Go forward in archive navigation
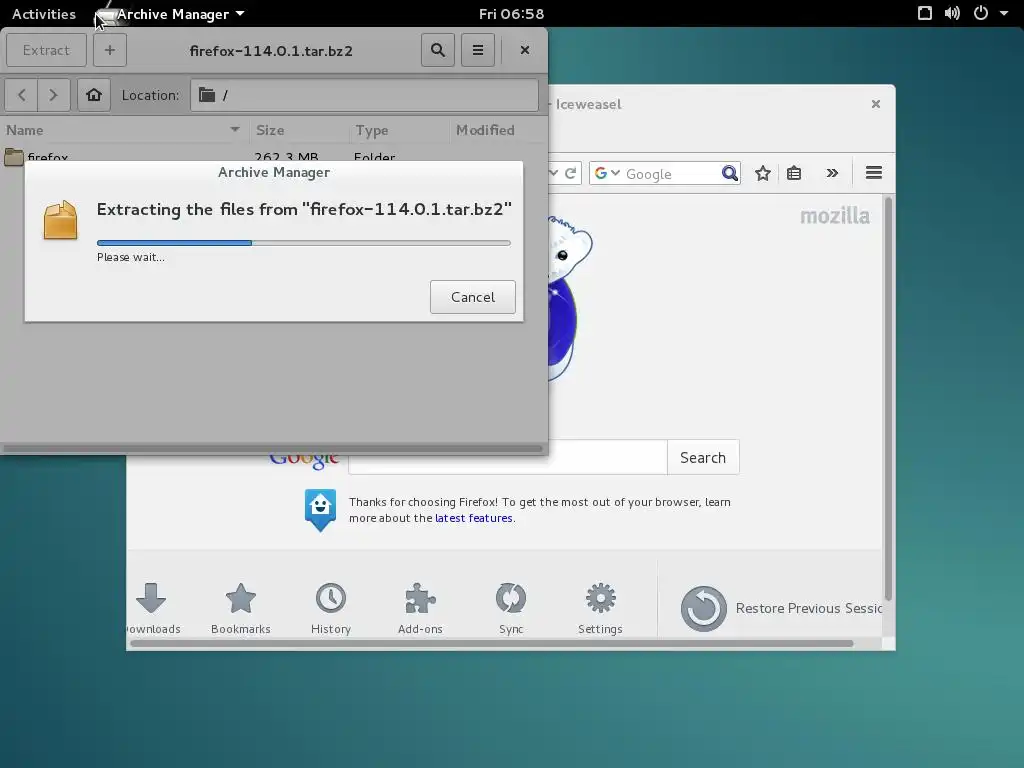 (x=54, y=95)
